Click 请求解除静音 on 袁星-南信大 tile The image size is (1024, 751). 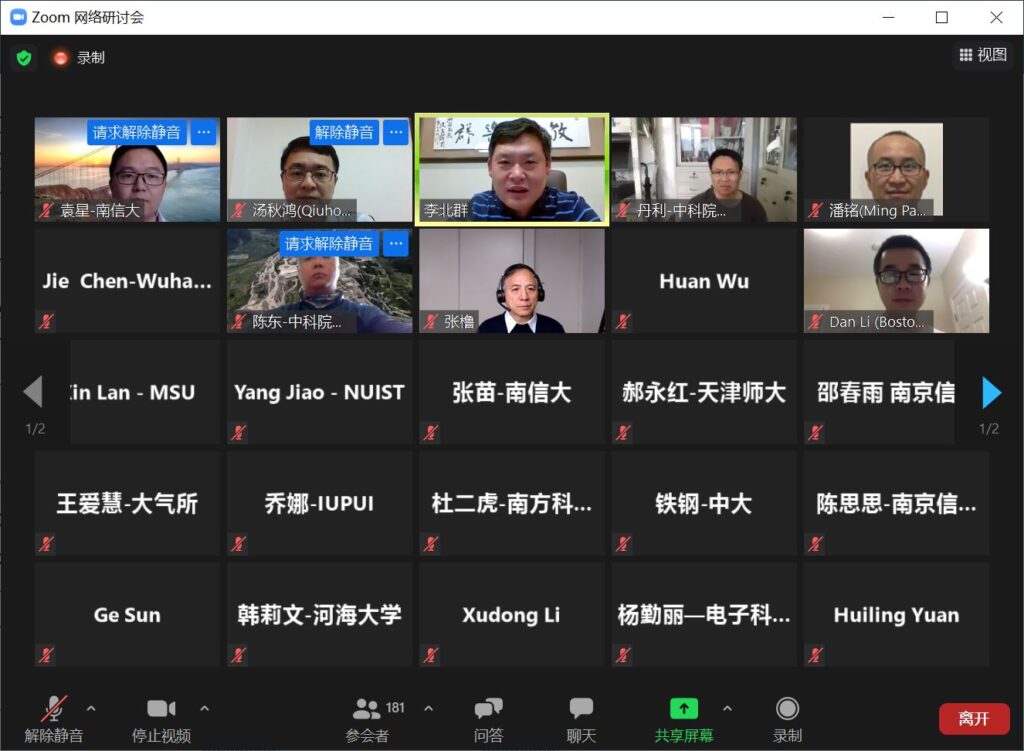tap(136, 133)
